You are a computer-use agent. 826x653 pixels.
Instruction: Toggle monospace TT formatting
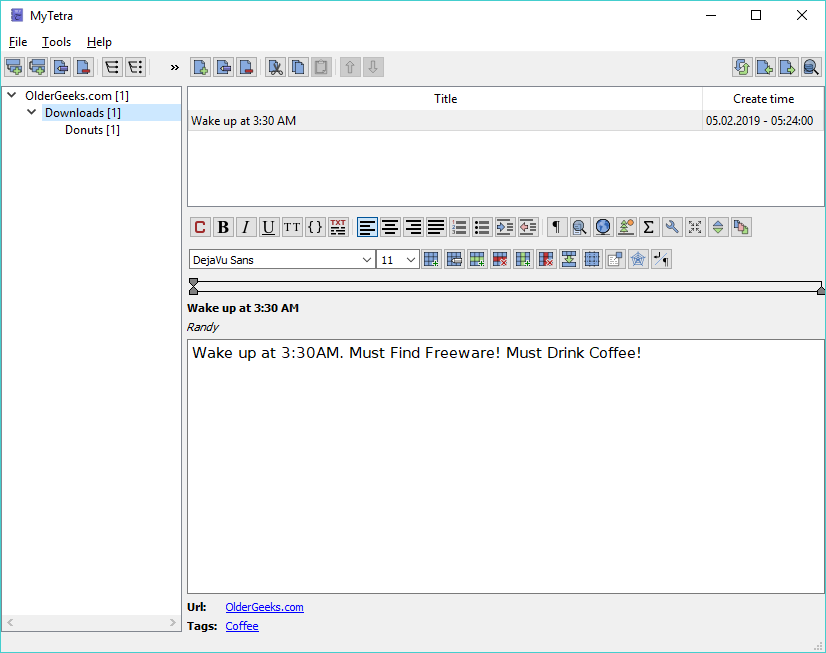(x=292, y=227)
